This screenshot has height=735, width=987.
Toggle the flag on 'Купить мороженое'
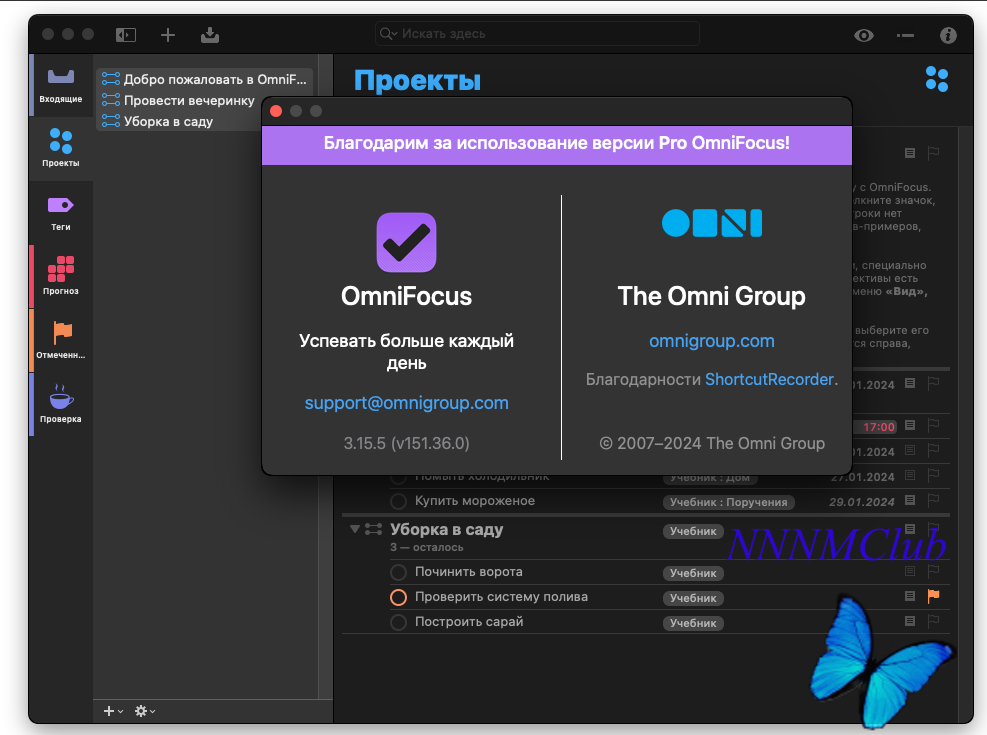[x=933, y=500]
